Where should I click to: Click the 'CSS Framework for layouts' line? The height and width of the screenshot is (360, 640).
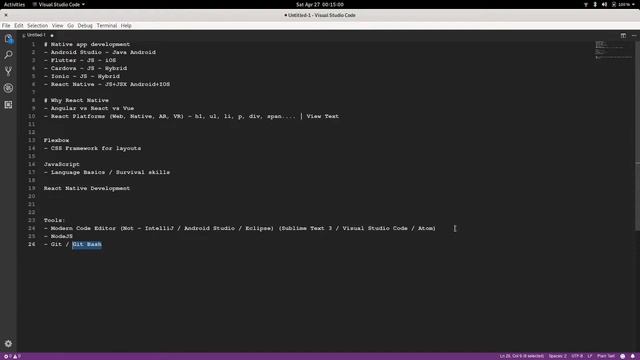tap(92, 149)
